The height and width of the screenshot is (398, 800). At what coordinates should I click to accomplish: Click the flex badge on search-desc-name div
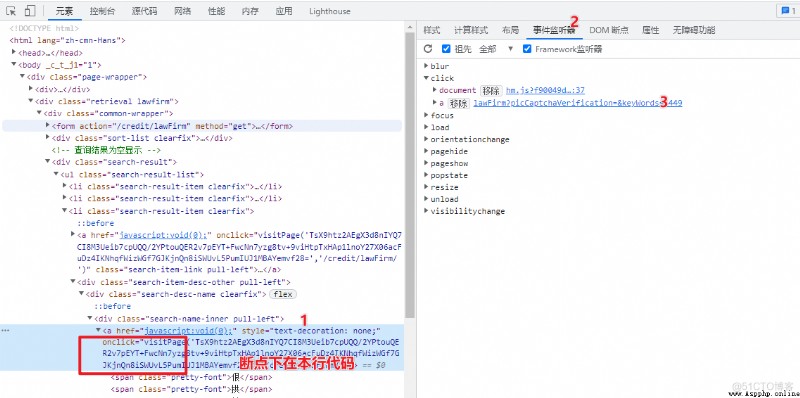point(283,294)
